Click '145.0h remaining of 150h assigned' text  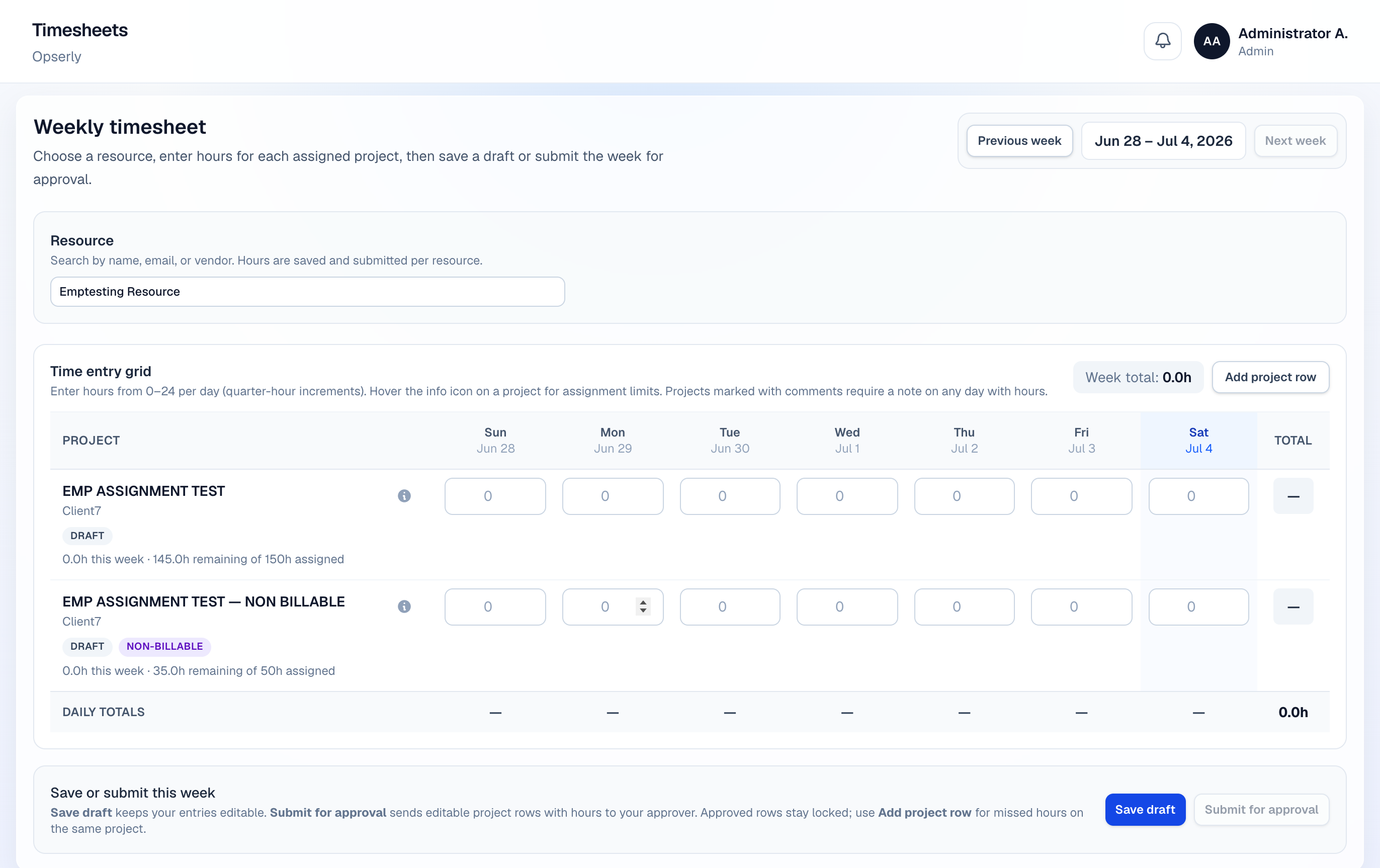point(248,559)
